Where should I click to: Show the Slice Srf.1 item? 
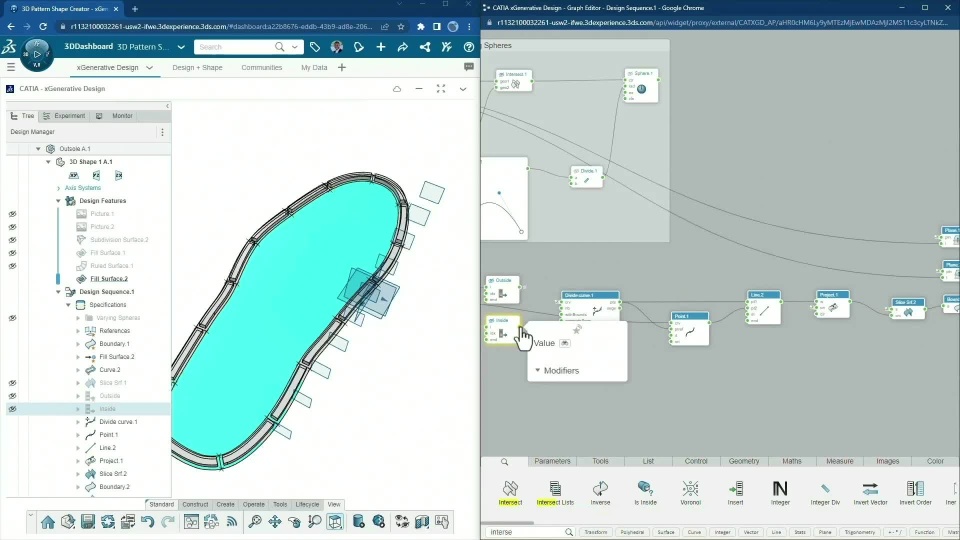(12, 383)
